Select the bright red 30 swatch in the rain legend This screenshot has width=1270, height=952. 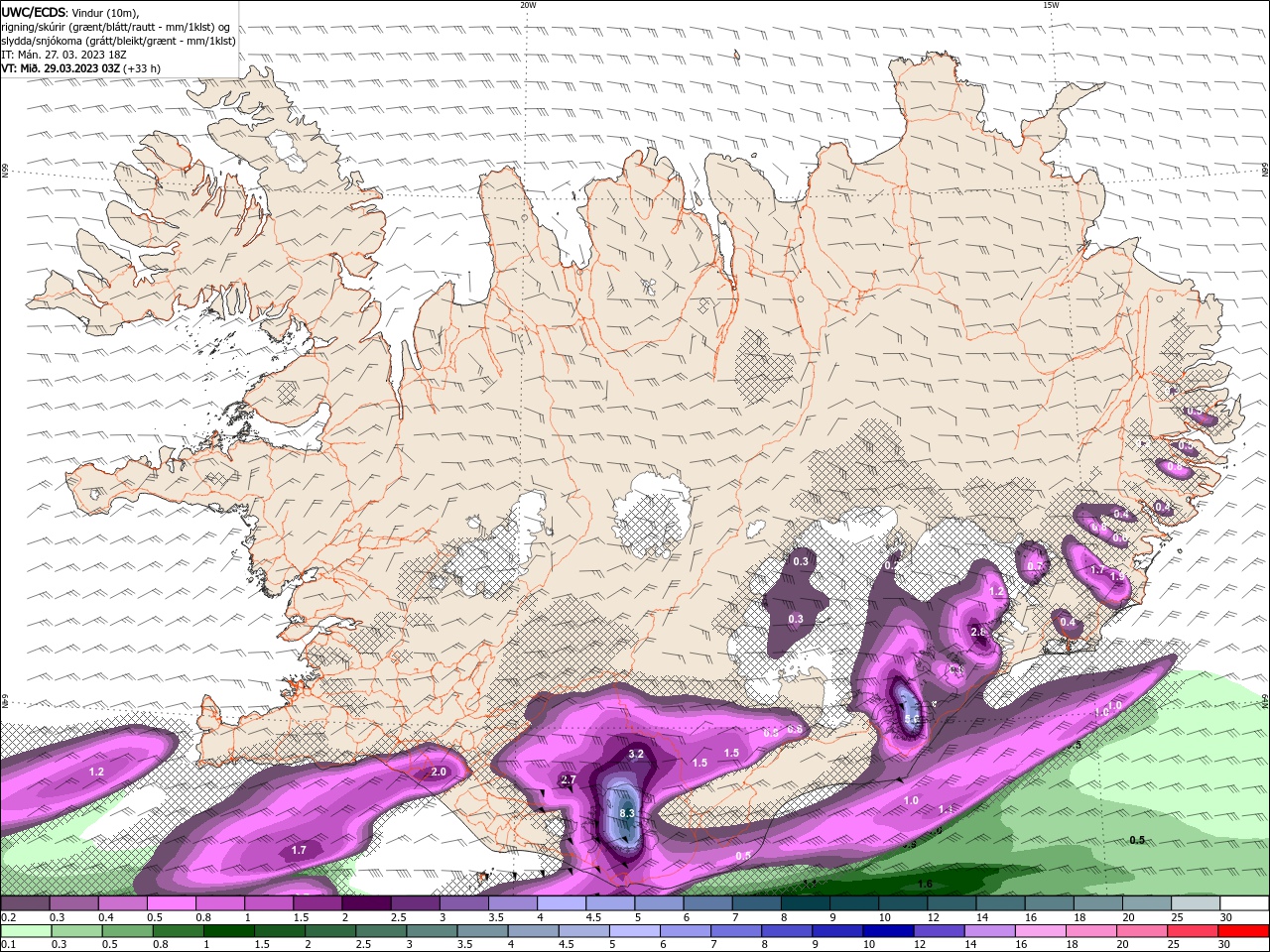[x=1242, y=931]
